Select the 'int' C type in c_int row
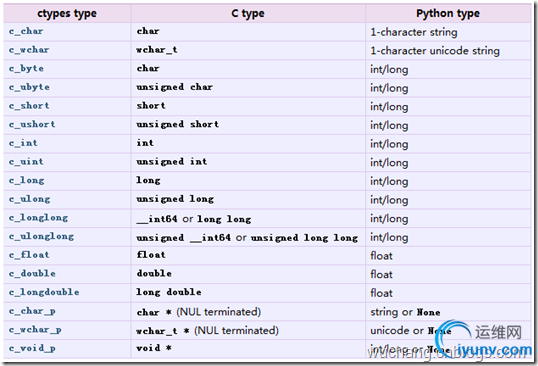Screen dimensions: 538x366 pos(145,143)
